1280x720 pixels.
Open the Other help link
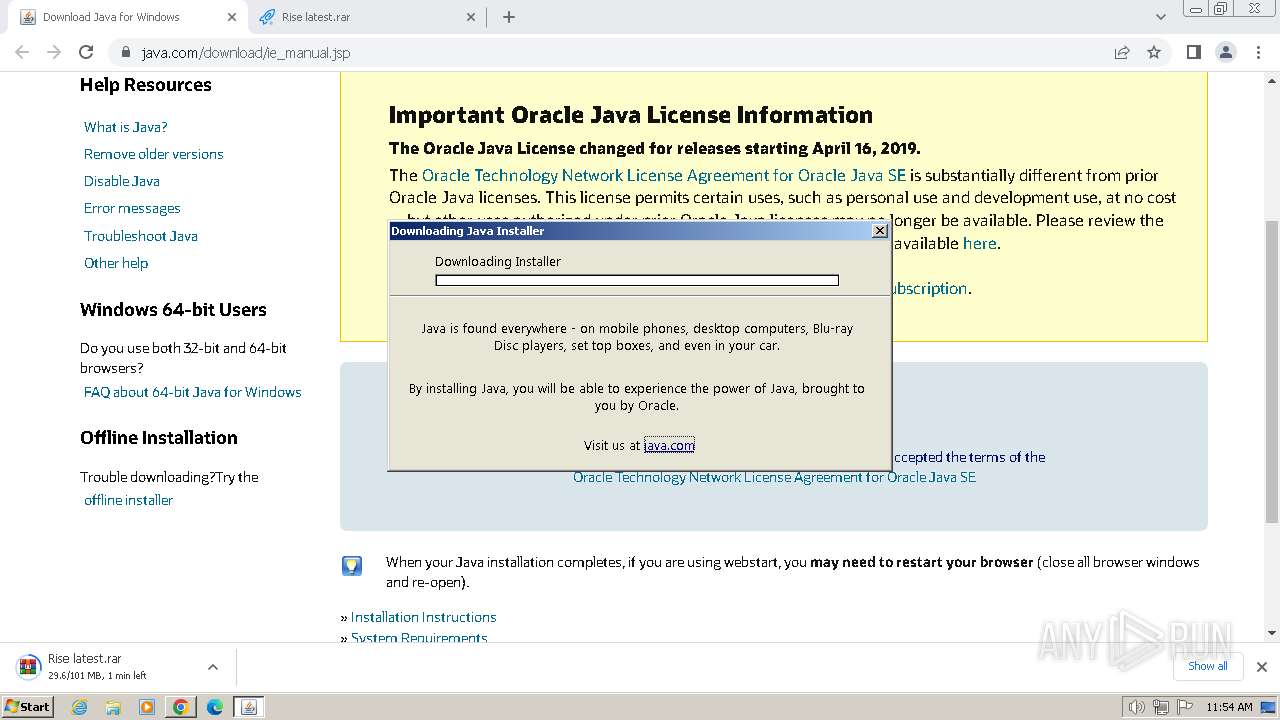(x=116, y=263)
